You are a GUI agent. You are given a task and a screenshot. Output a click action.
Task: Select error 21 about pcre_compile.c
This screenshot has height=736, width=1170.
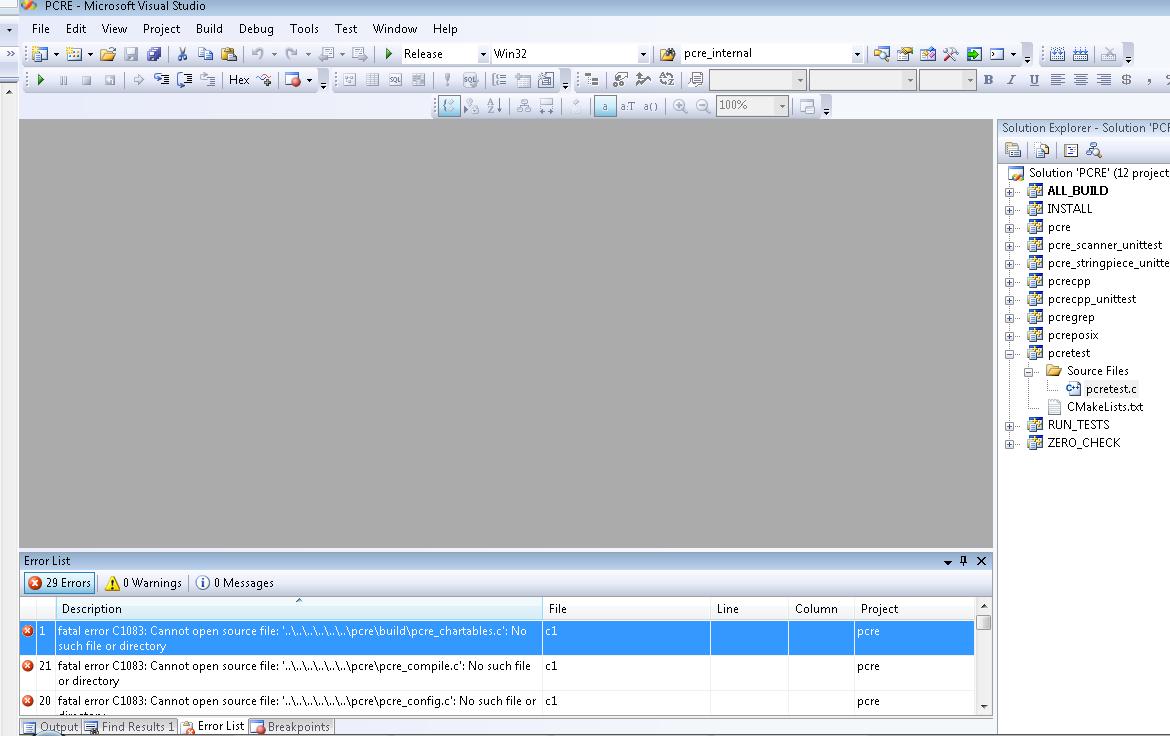pyautogui.click(x=498, y=673)
